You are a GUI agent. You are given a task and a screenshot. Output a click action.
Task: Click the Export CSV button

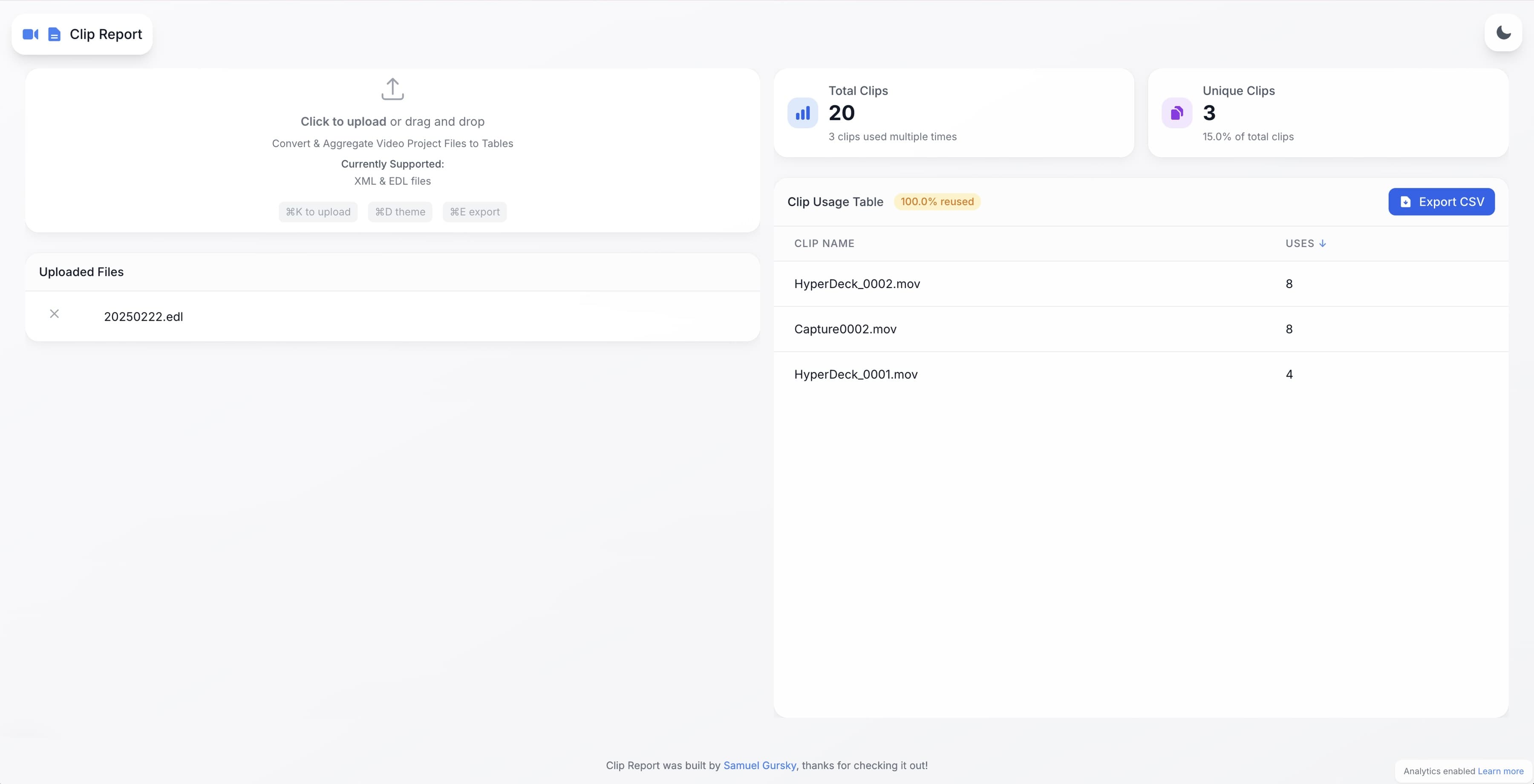[1441, 202]
